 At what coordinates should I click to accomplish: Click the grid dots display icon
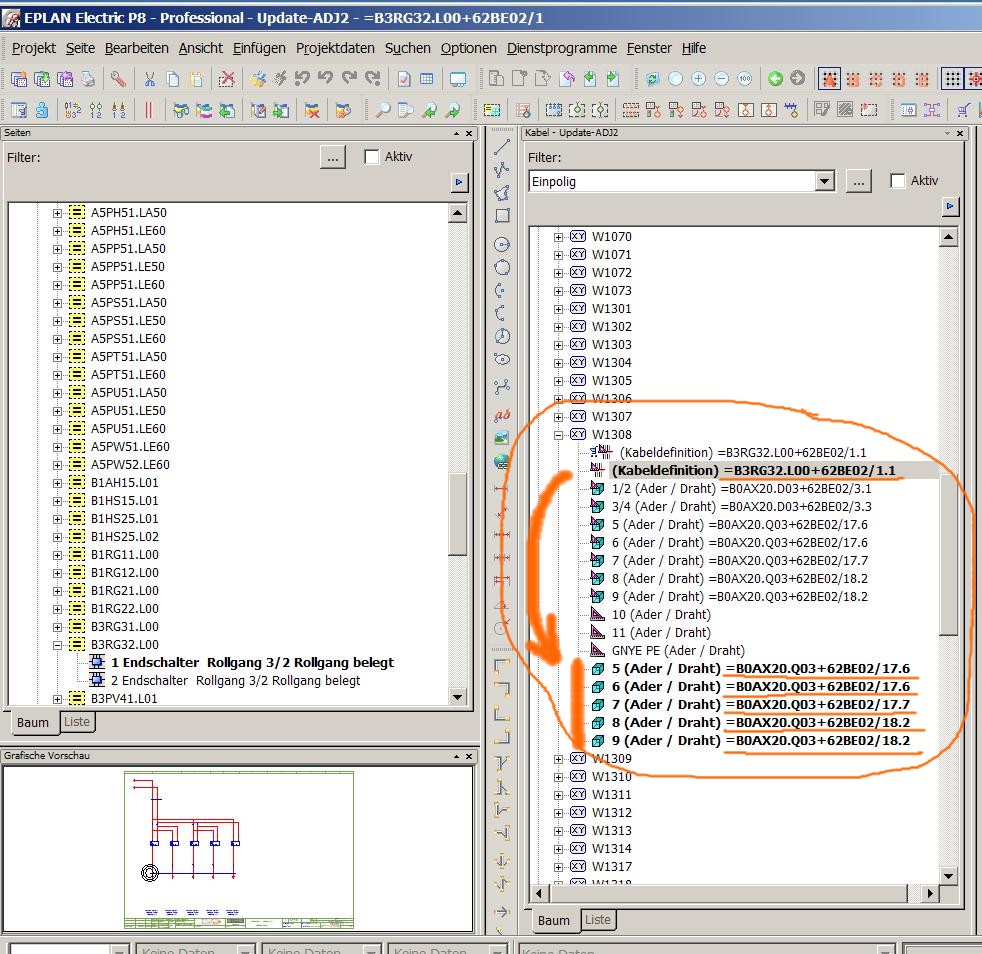953,79
